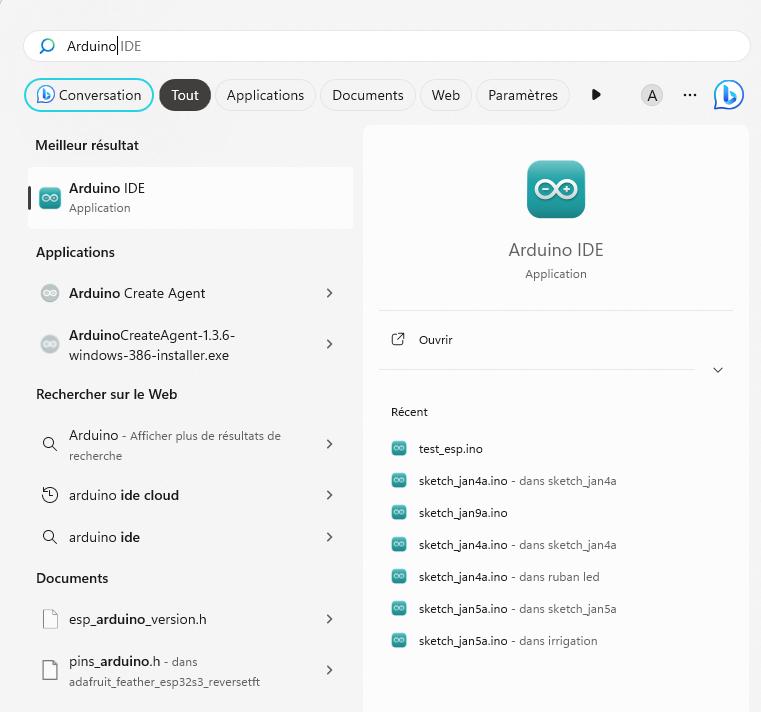Screen dimensions: 761x712
Task: Open the Bing chat icon at top right
Action: (x=728, y=95)
